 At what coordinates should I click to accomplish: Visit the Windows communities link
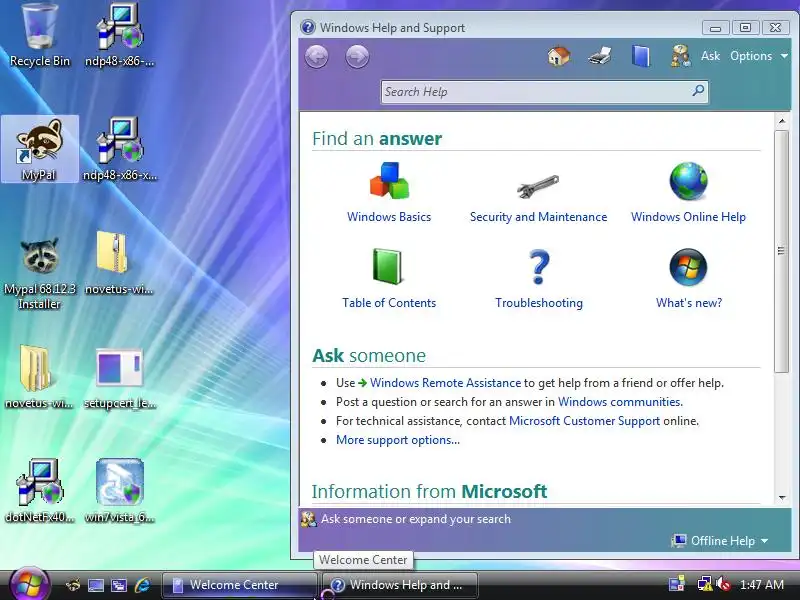620,402
